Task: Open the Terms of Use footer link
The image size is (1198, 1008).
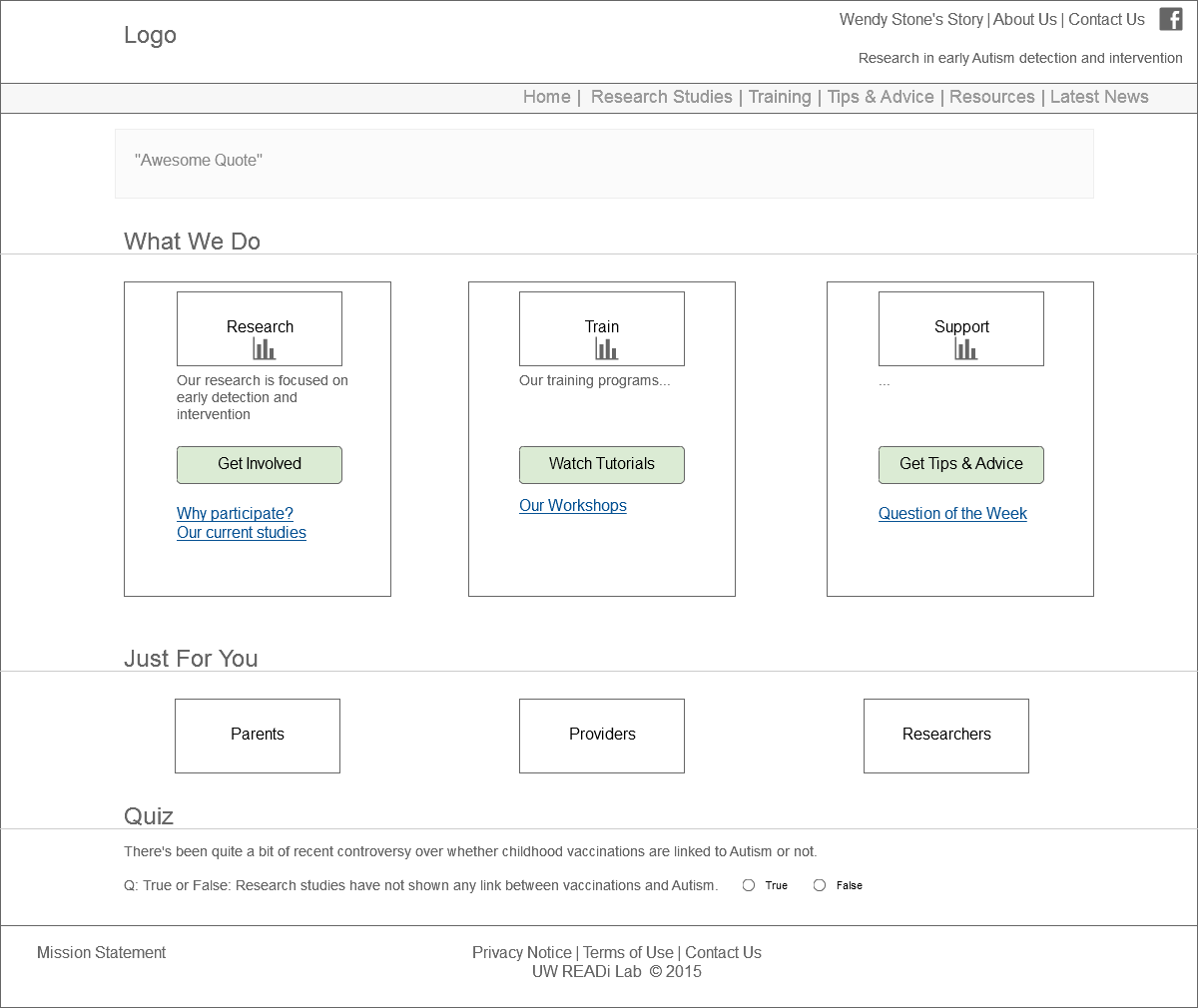Action: [629, 953]
